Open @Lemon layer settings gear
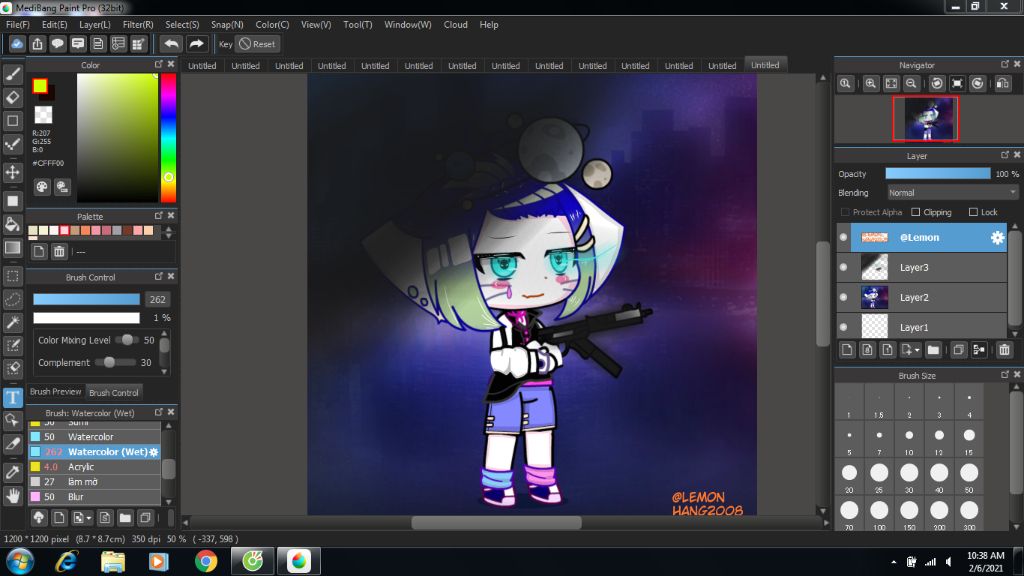 coord(997,238)
